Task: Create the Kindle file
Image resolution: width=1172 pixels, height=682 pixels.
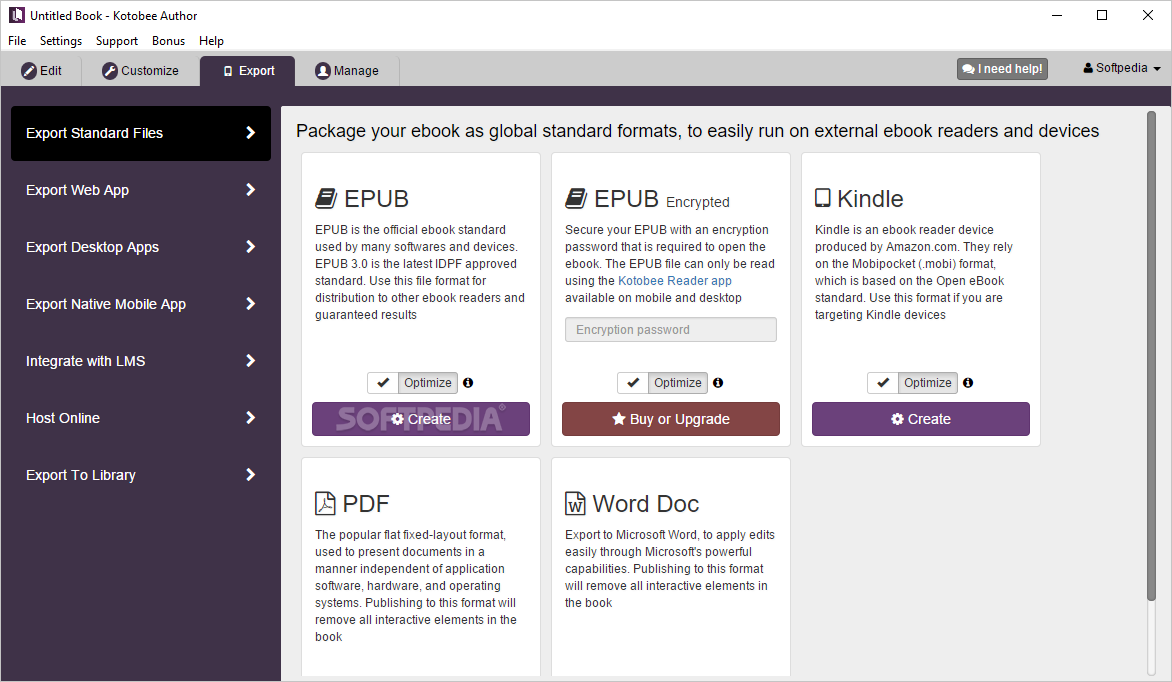Action: coord(921,419)
